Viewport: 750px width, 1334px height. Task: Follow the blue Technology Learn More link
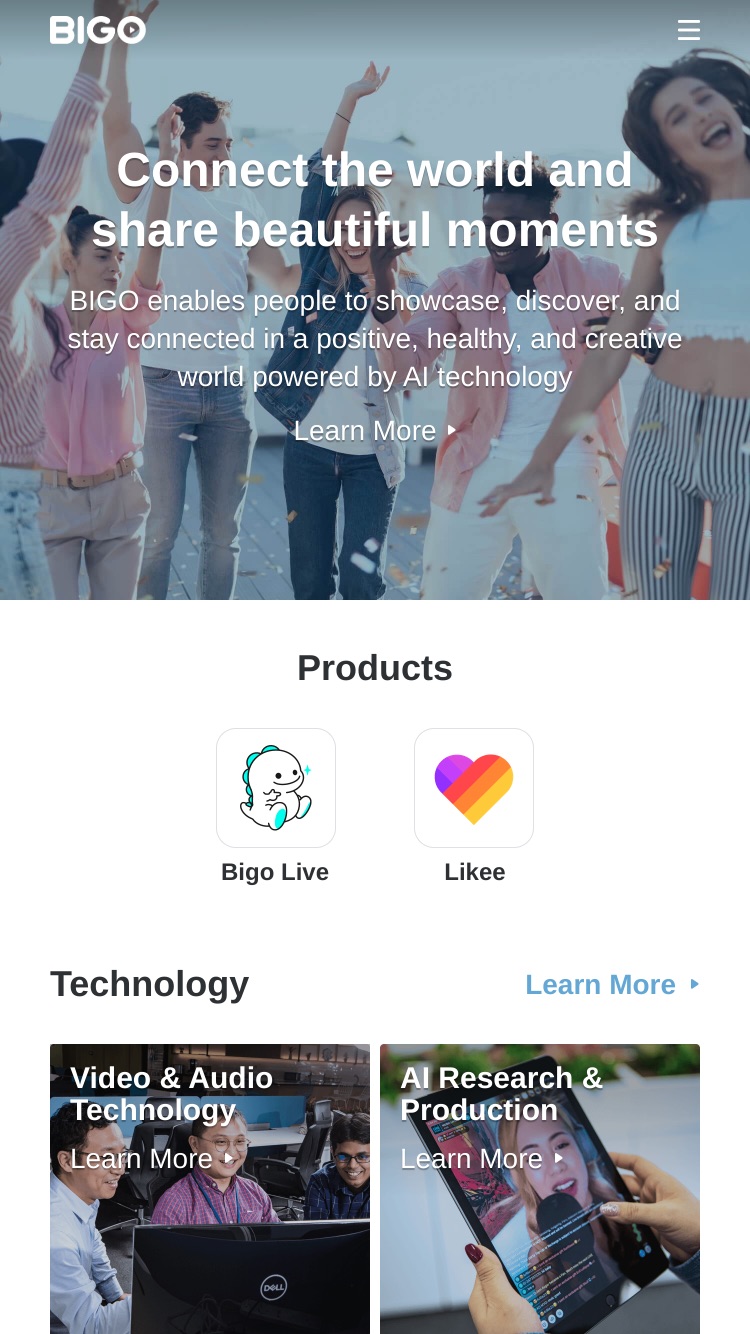tap(601, 984)
